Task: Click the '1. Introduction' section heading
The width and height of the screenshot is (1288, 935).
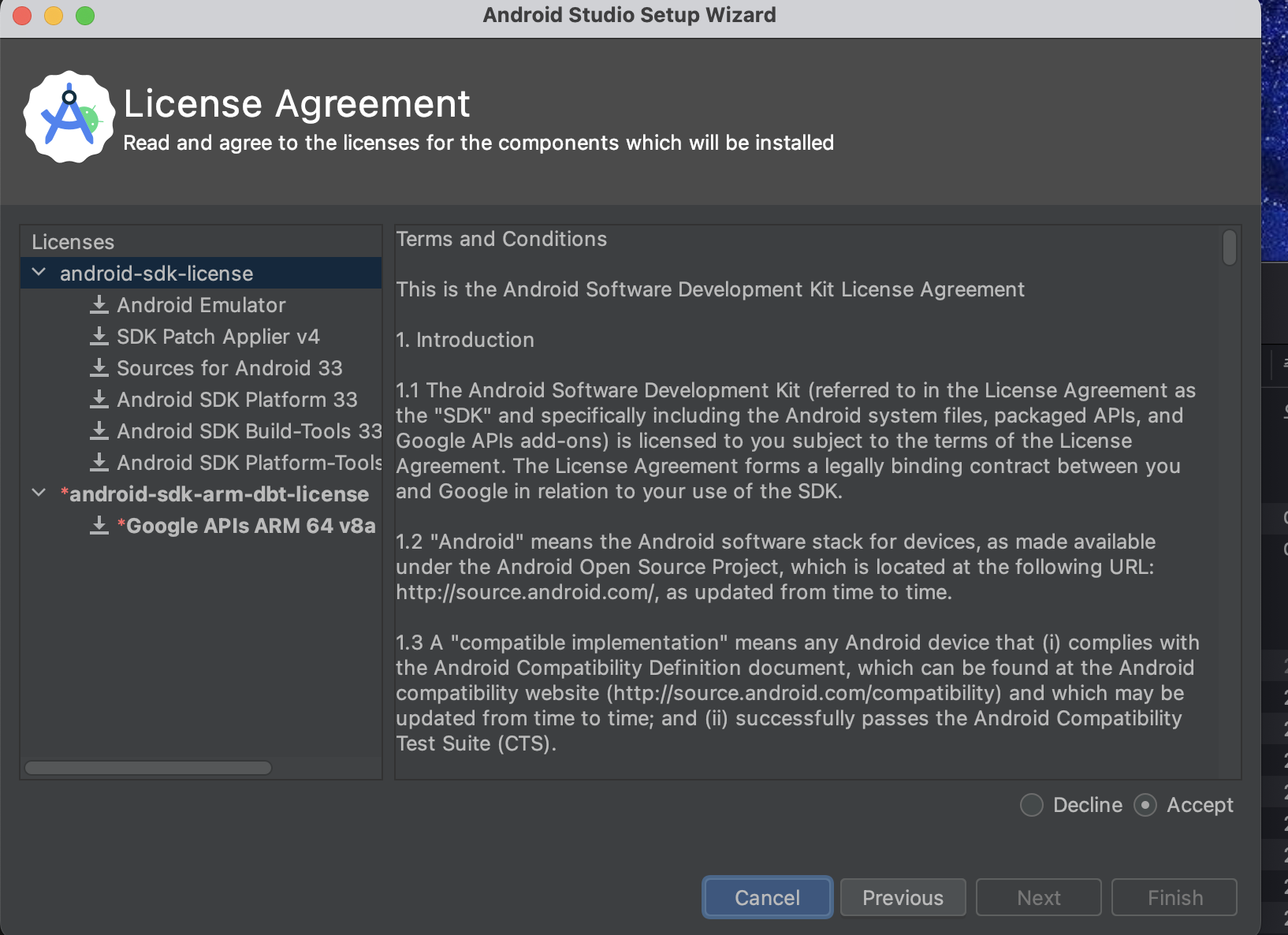Action: point(465,340)
